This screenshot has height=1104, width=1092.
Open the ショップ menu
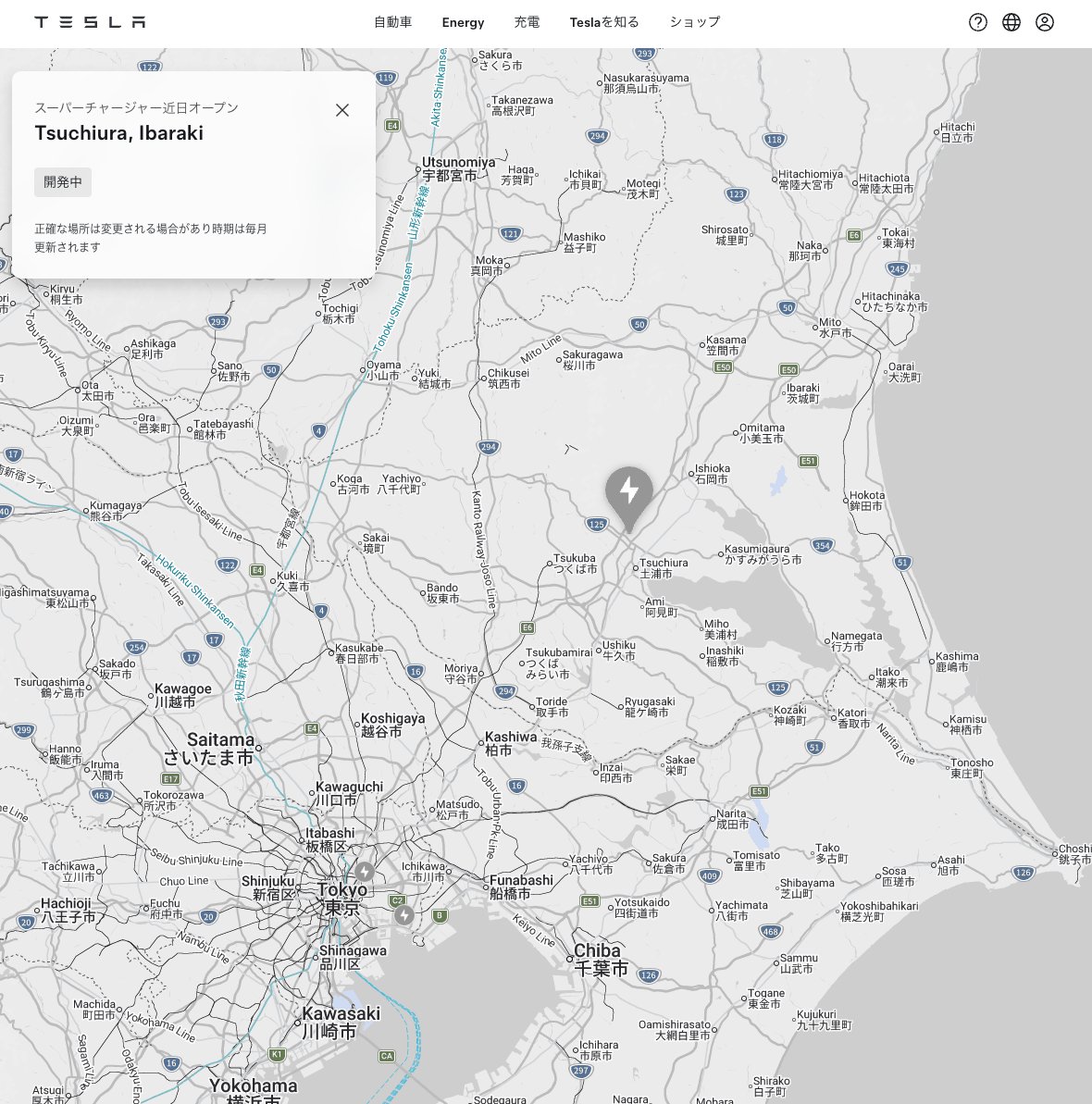(695, 22)
